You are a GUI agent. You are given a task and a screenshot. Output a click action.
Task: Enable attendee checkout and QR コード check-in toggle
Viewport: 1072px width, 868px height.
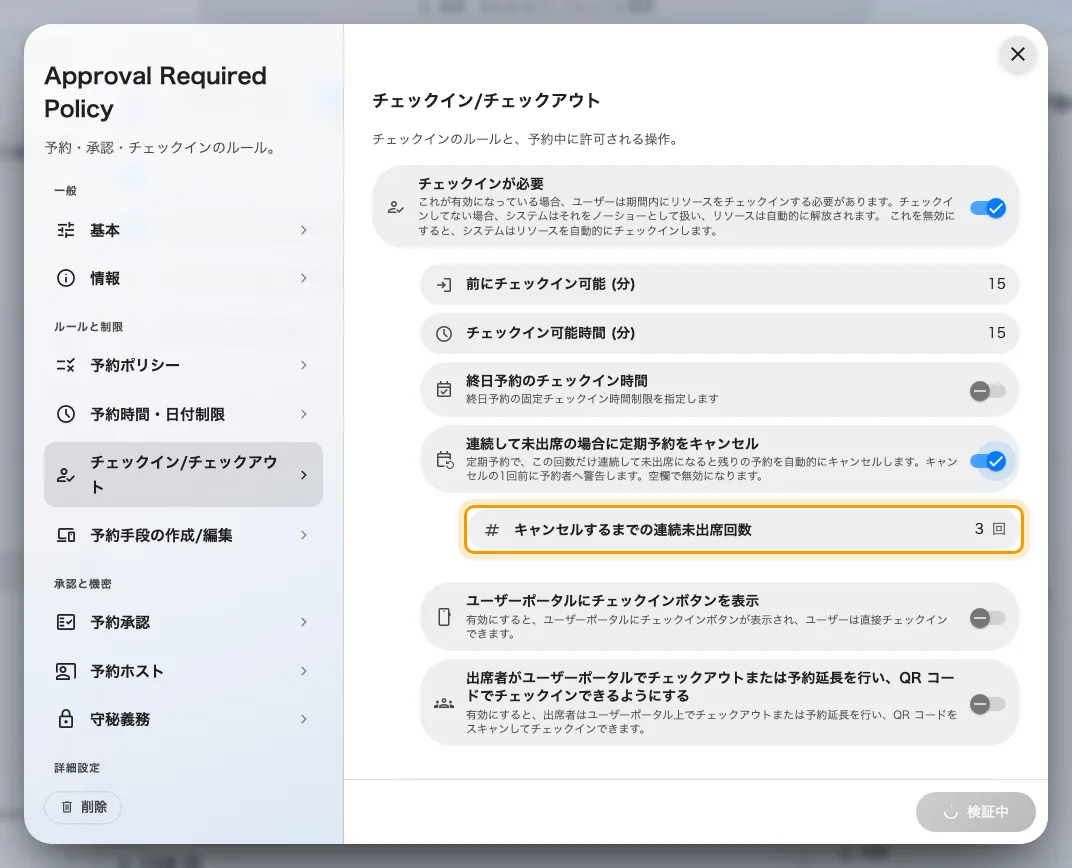tap(988, 704)
